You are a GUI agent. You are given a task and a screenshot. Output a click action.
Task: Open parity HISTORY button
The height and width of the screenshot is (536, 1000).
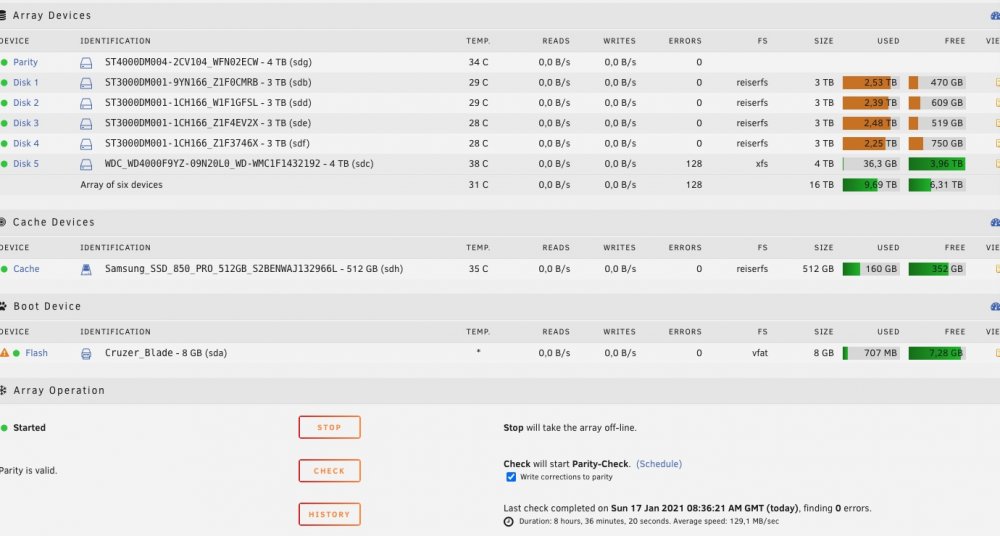329,514
